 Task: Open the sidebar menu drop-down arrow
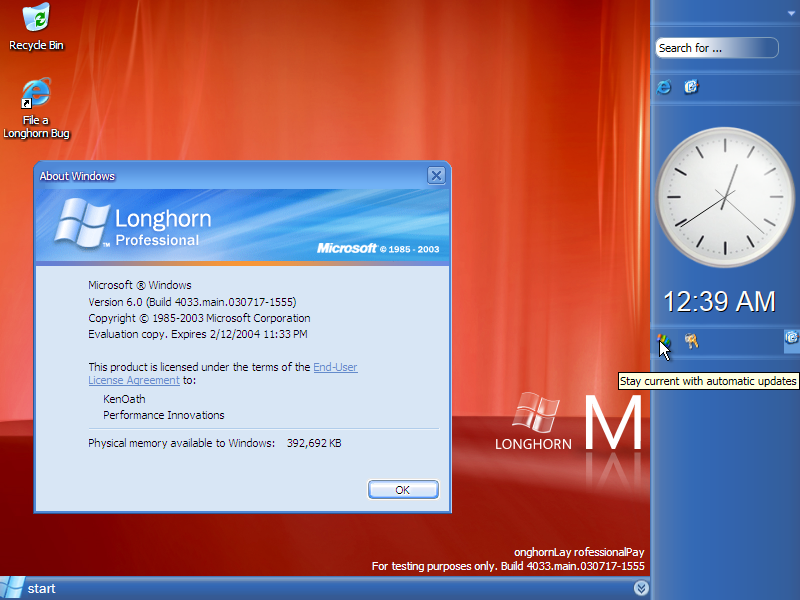791,14
